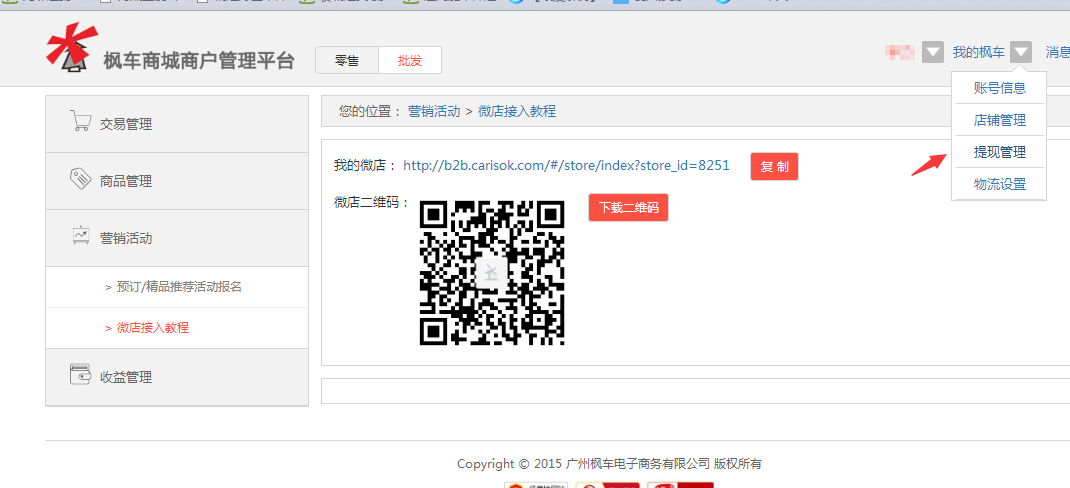The image size is (1070, 488).
Task: Click the 枫车商城商户管理平台 title text
Action: point(199,61)
